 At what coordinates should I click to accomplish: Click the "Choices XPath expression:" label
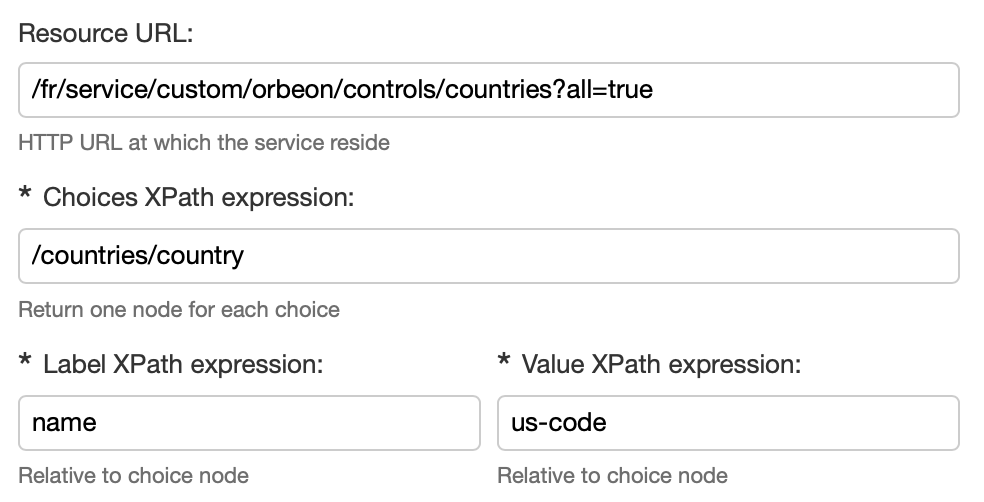point(199,197)
